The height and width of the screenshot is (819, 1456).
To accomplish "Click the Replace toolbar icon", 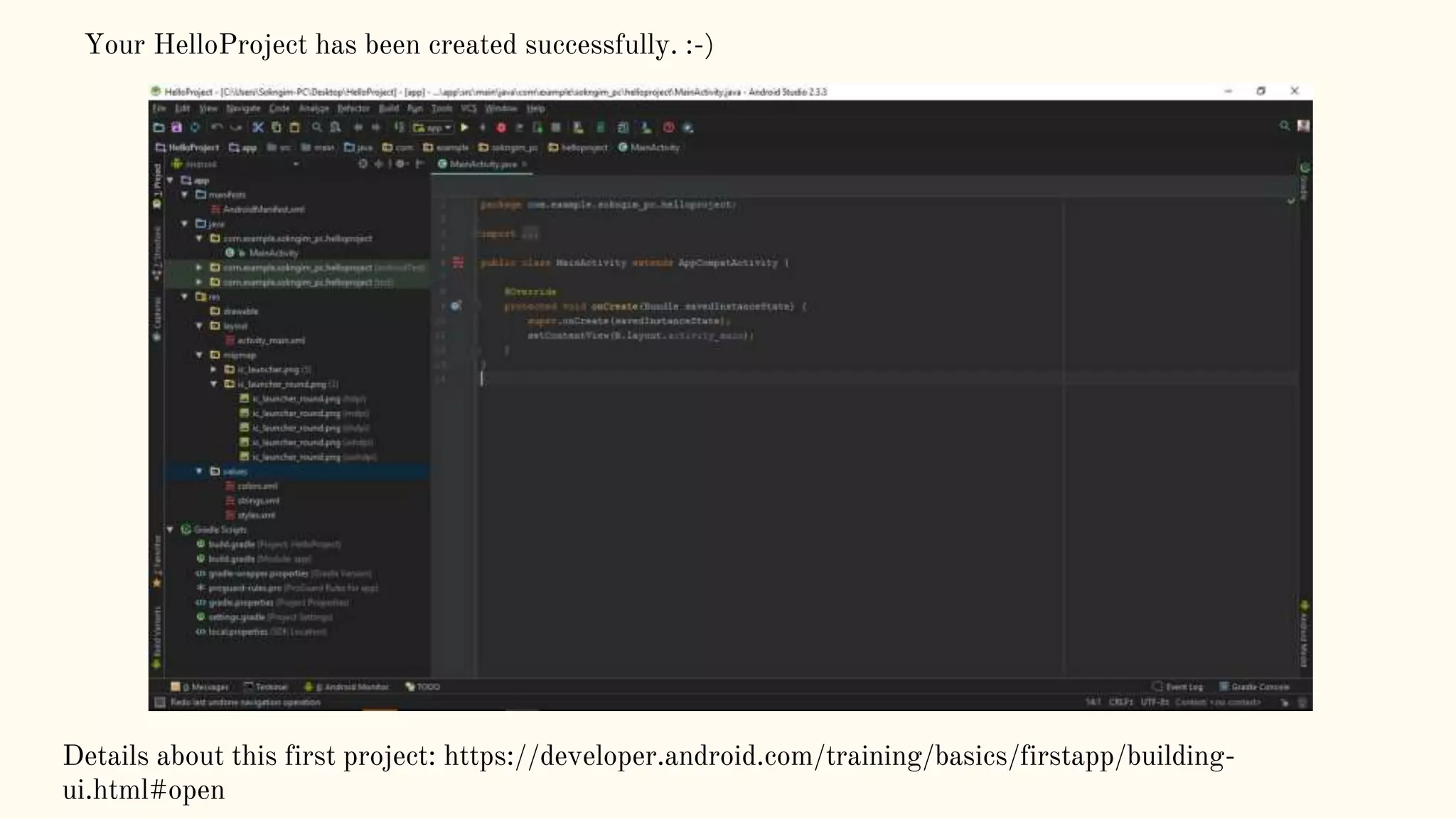I will [336, 128].
